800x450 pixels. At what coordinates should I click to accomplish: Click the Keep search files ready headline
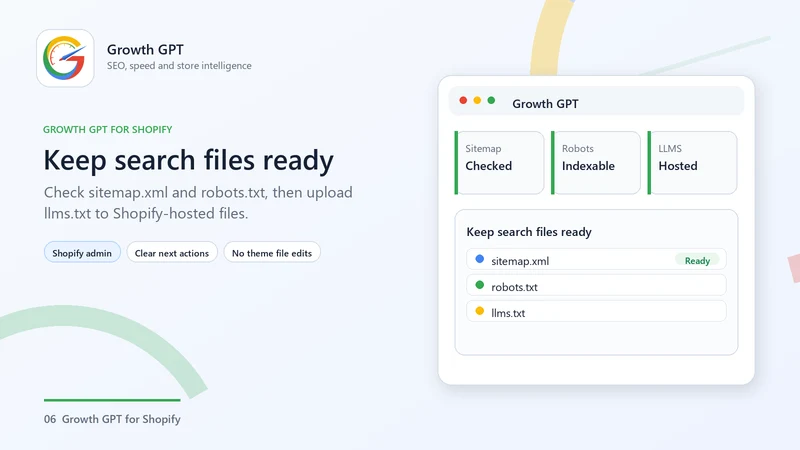tap(188, 160)
